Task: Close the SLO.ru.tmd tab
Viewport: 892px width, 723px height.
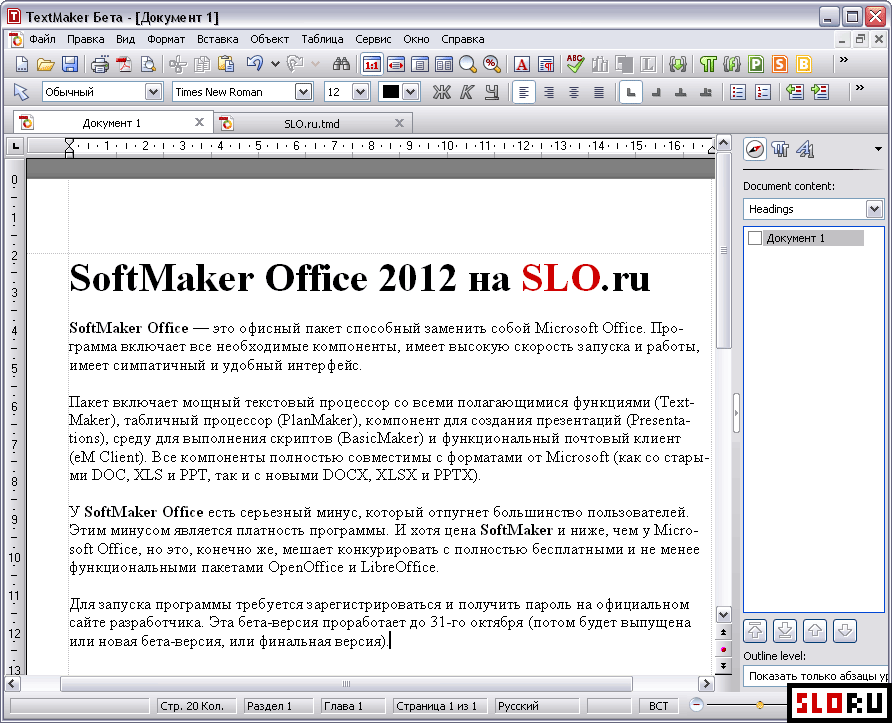Action: 399,123
